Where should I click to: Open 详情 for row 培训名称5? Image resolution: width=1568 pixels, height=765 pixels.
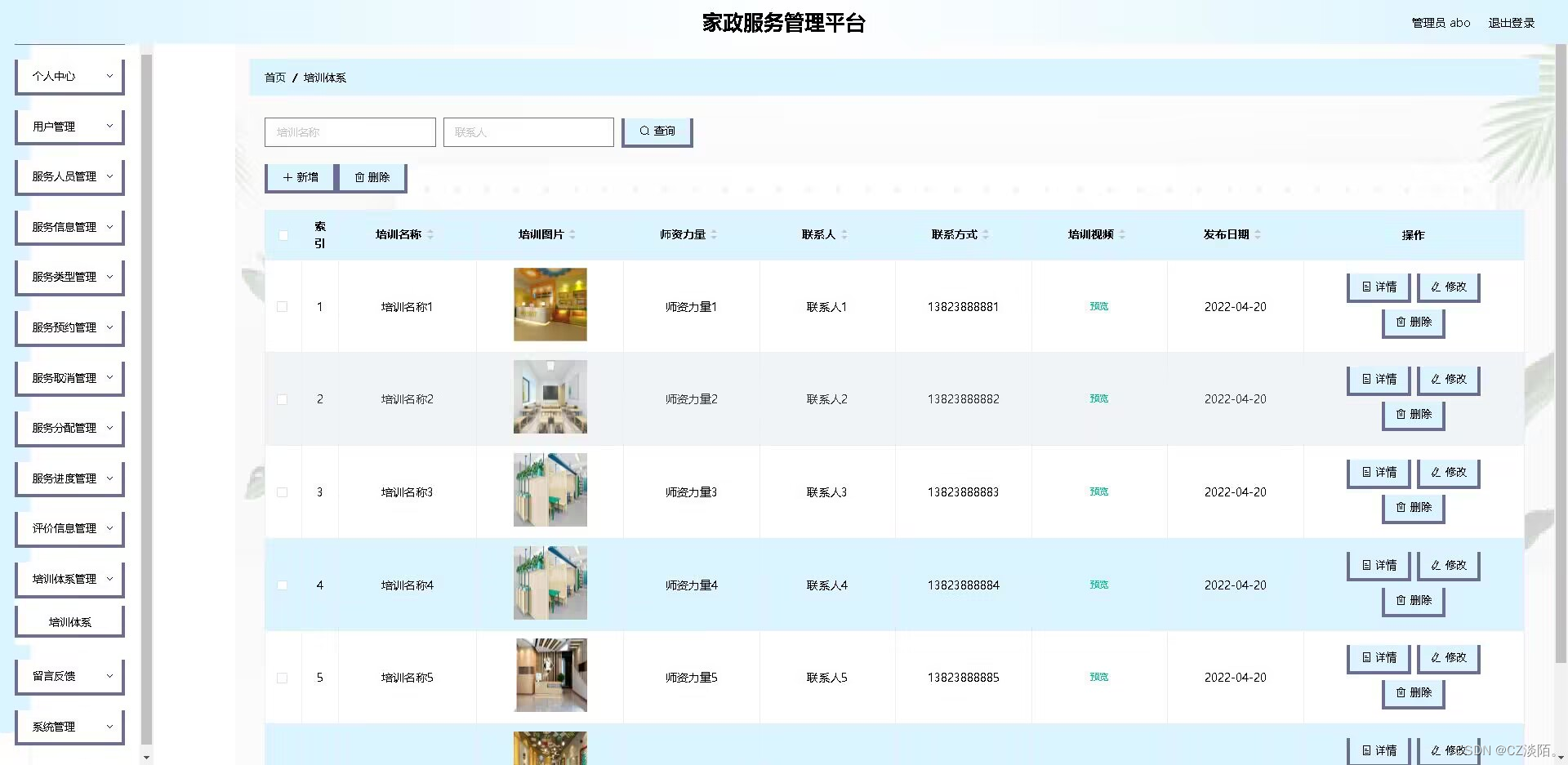[1379, 658]
